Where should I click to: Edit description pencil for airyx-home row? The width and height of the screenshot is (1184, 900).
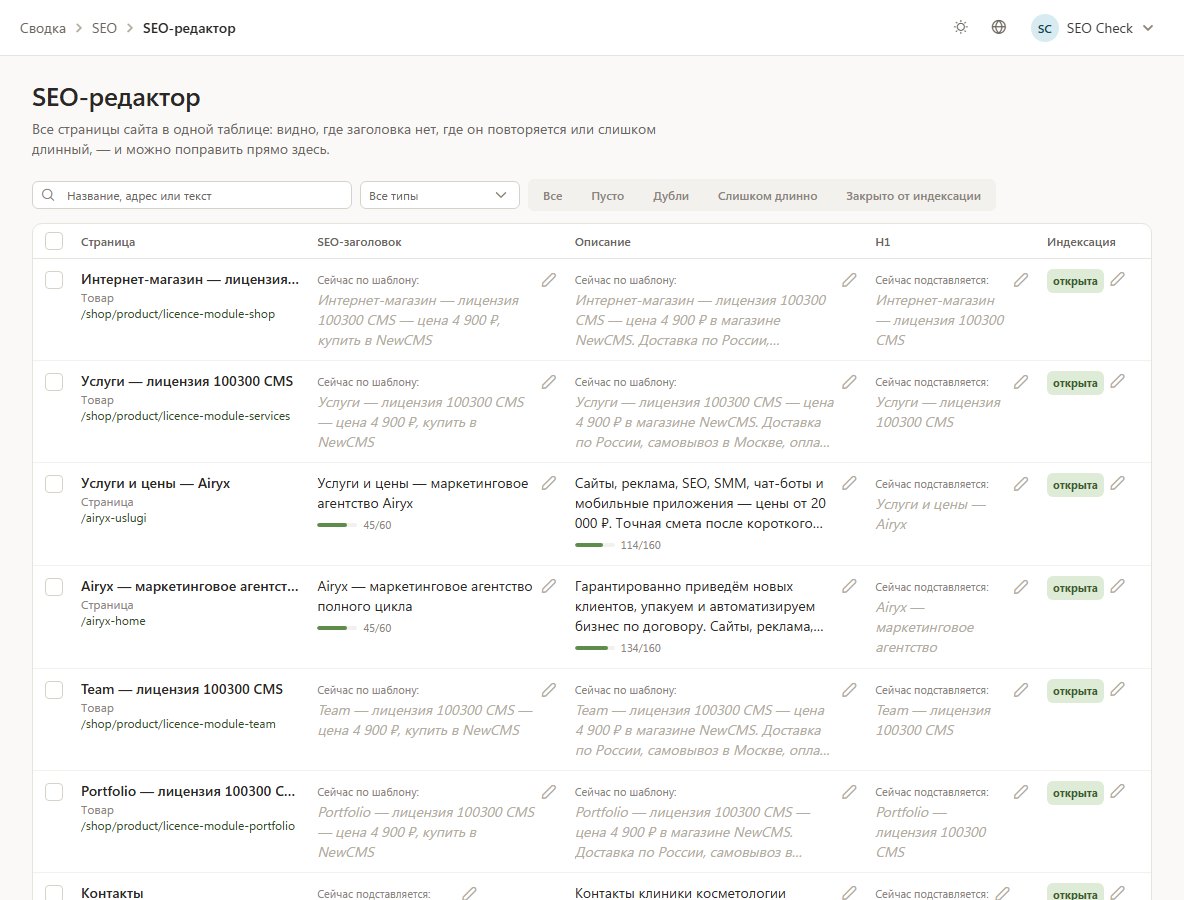(x=849, y=586)
